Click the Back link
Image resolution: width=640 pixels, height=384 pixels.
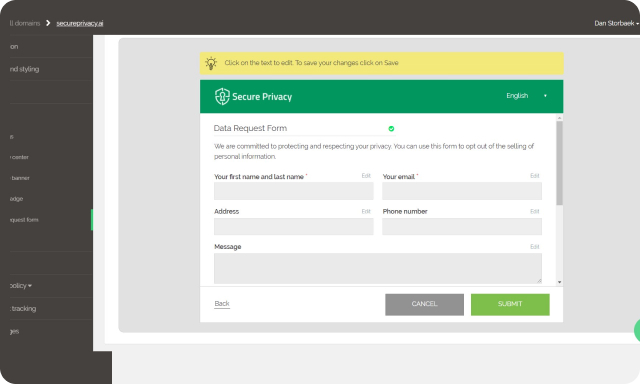click(222, 304)
